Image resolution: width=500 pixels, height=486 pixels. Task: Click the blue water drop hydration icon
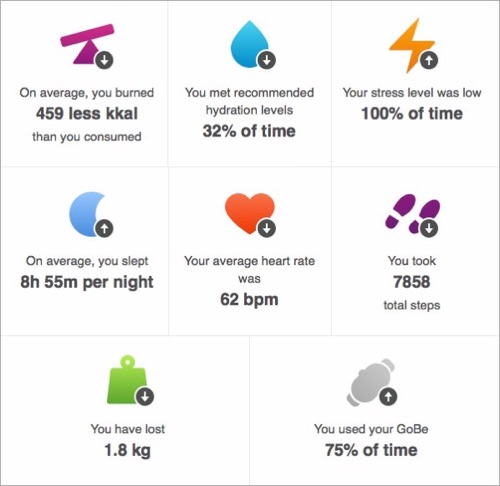point(250,44)
